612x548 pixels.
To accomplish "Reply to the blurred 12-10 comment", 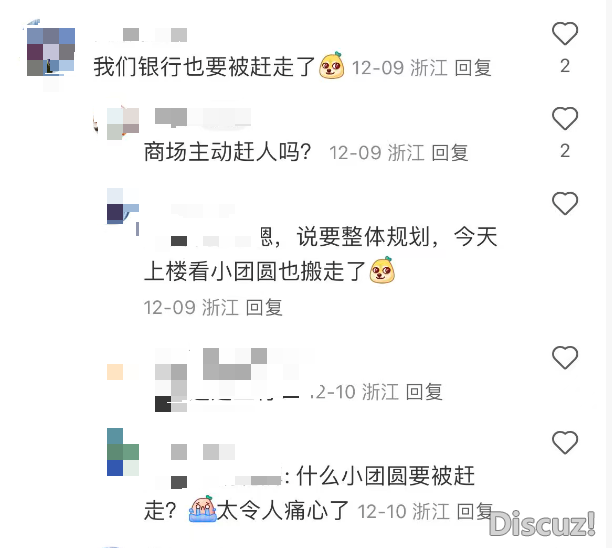I will point(424,391).
